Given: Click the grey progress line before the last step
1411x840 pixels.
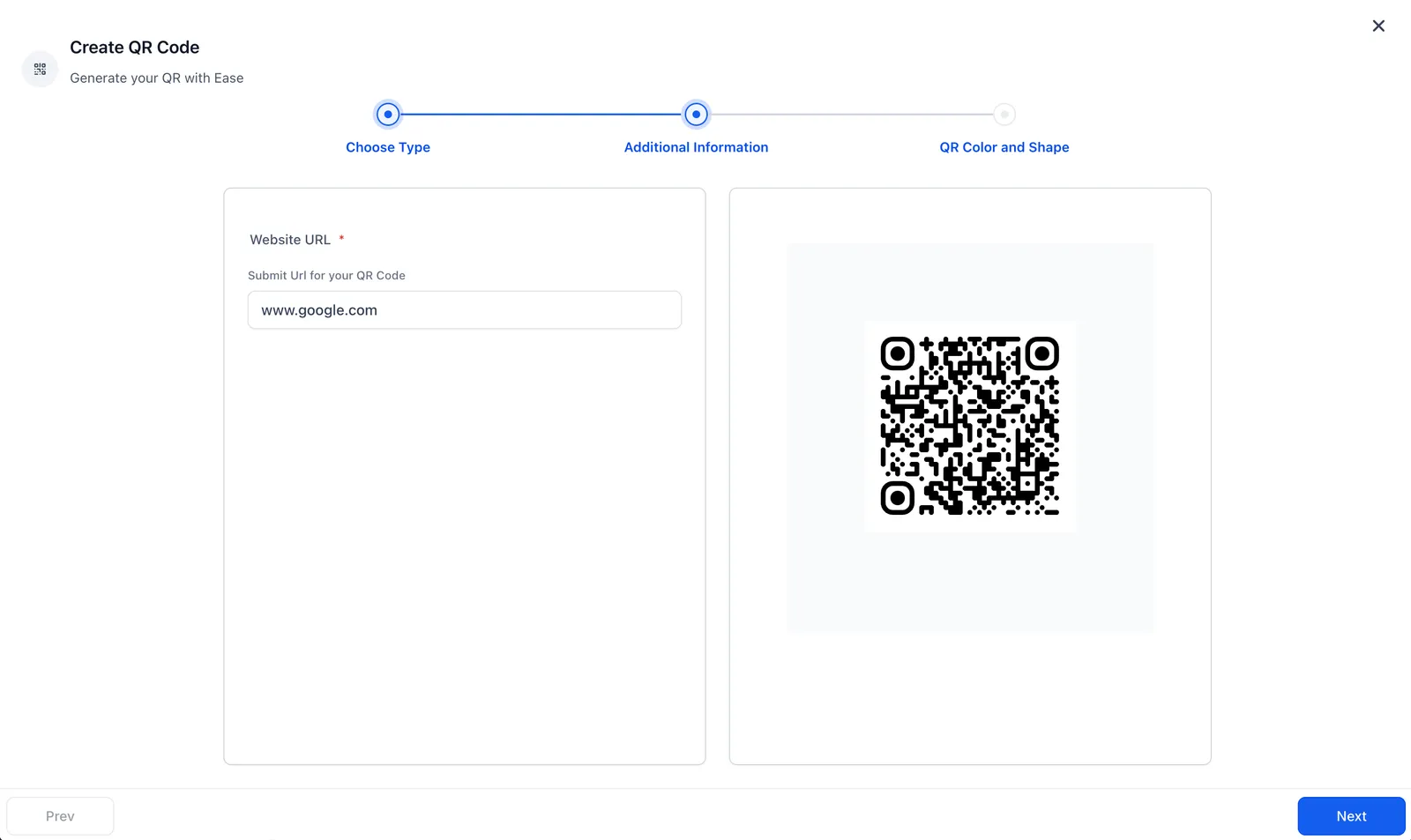Looking at the screenshot, I should 851,114.
